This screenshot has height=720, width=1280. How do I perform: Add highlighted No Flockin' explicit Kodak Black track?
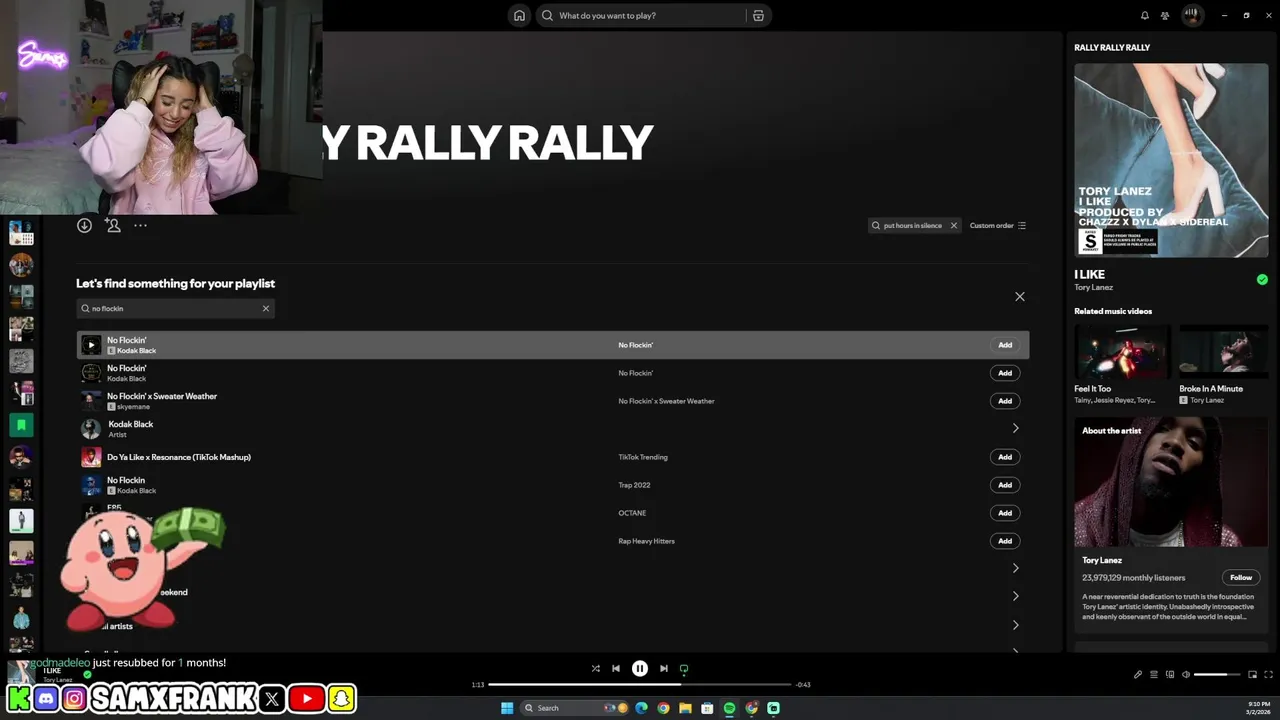[x=1005, y=345]
